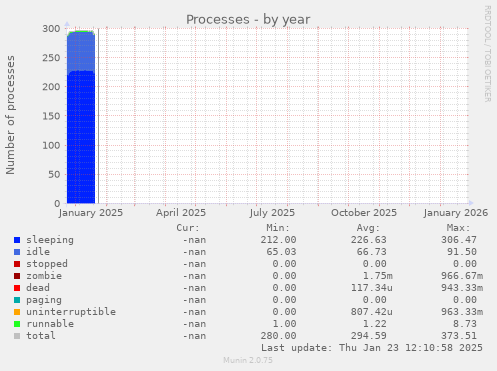
Task: Click total max value 373.51
Action: [459, 336]
